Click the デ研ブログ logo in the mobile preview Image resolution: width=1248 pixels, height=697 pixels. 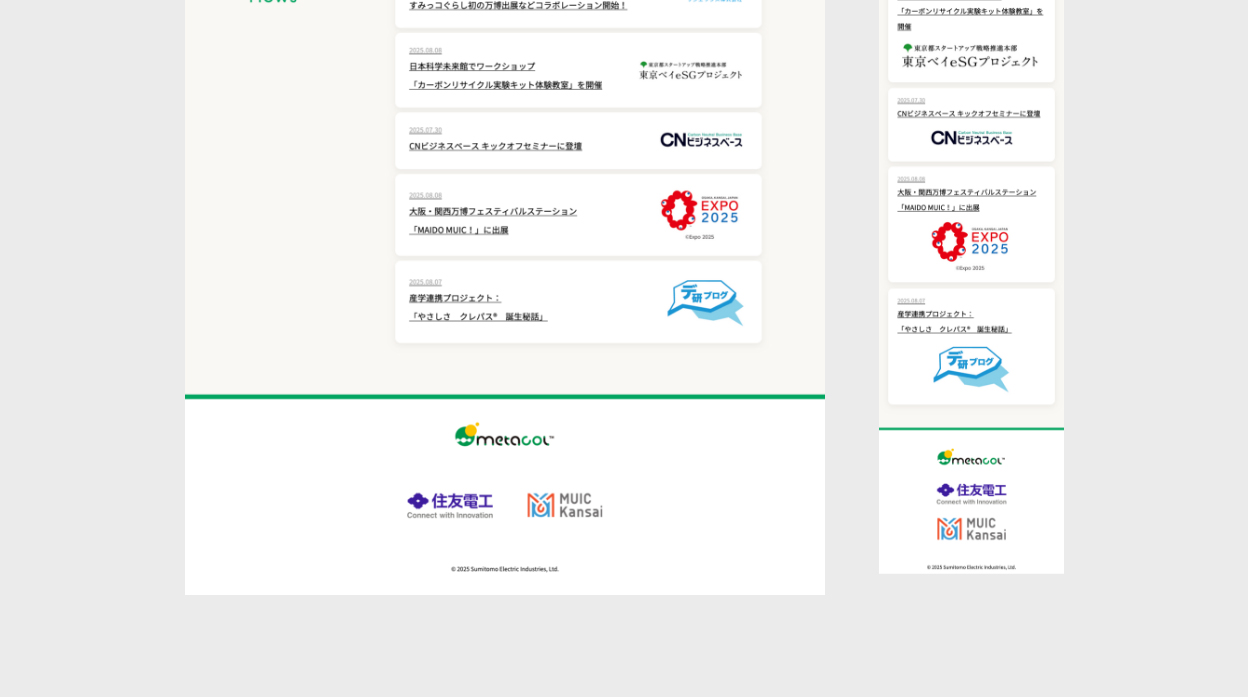click(x=971, y=368)
